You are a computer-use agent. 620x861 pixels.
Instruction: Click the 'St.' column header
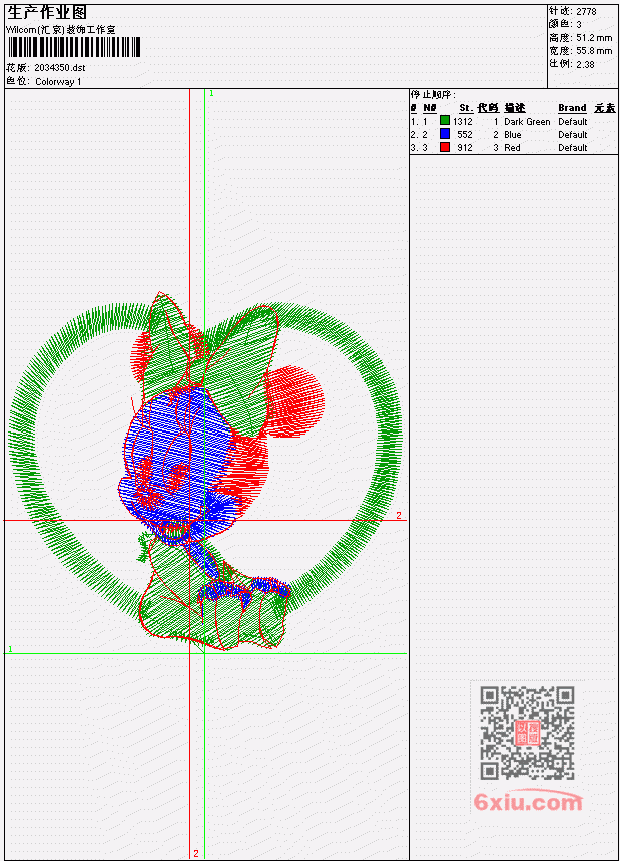coord(466,108)
